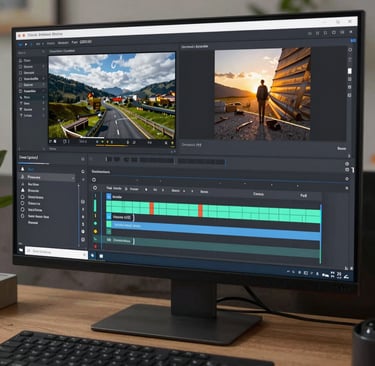The image size is (375, 366).
Task: Click the blue taskbar icon right of search field
Action: (93, 256)
